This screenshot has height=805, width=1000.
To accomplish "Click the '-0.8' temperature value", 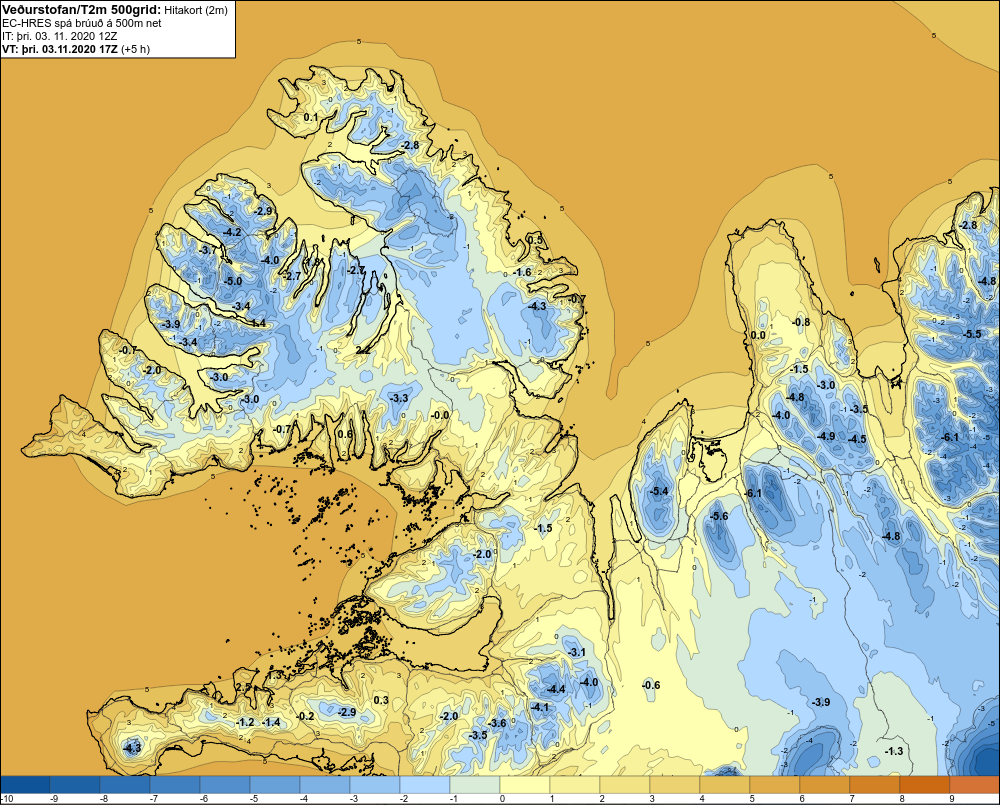I will [800, 322].
